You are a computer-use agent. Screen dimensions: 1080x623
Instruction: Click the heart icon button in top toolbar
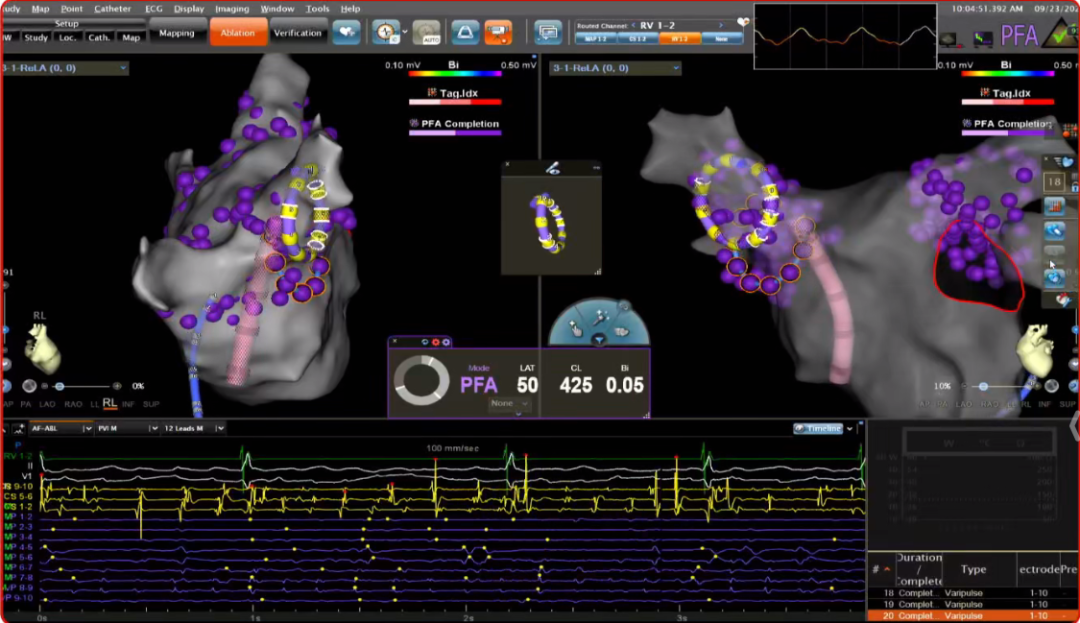pyautogui.click(x=346, y=32)
